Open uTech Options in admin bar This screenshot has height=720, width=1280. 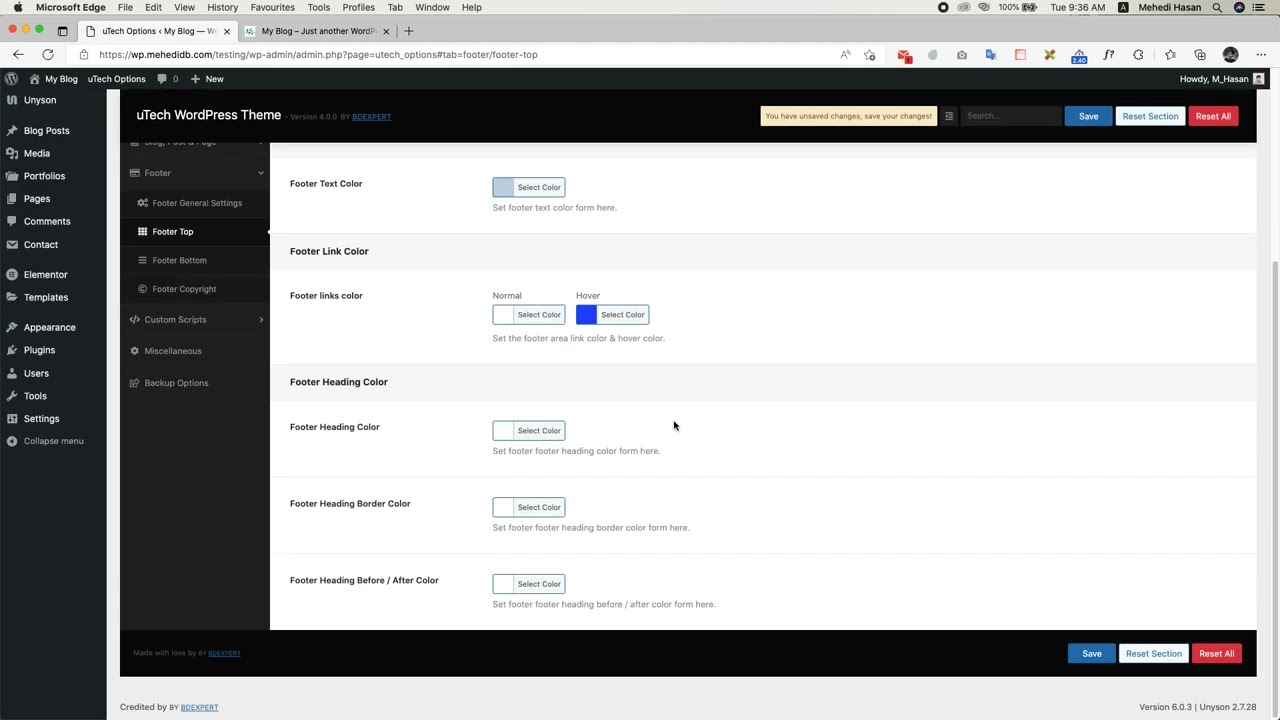pos(116,79)
